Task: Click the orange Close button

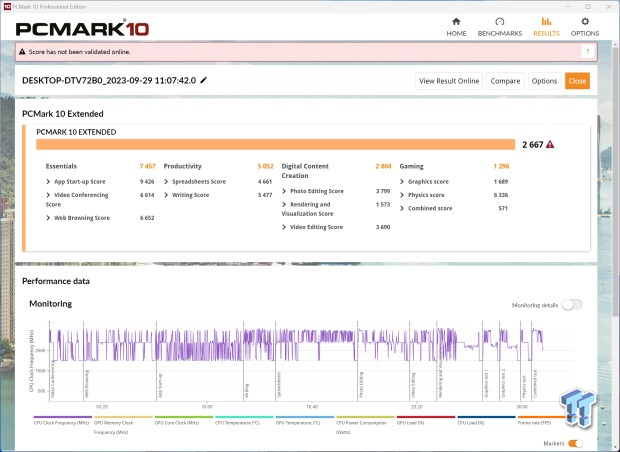Action: [577, 81]
